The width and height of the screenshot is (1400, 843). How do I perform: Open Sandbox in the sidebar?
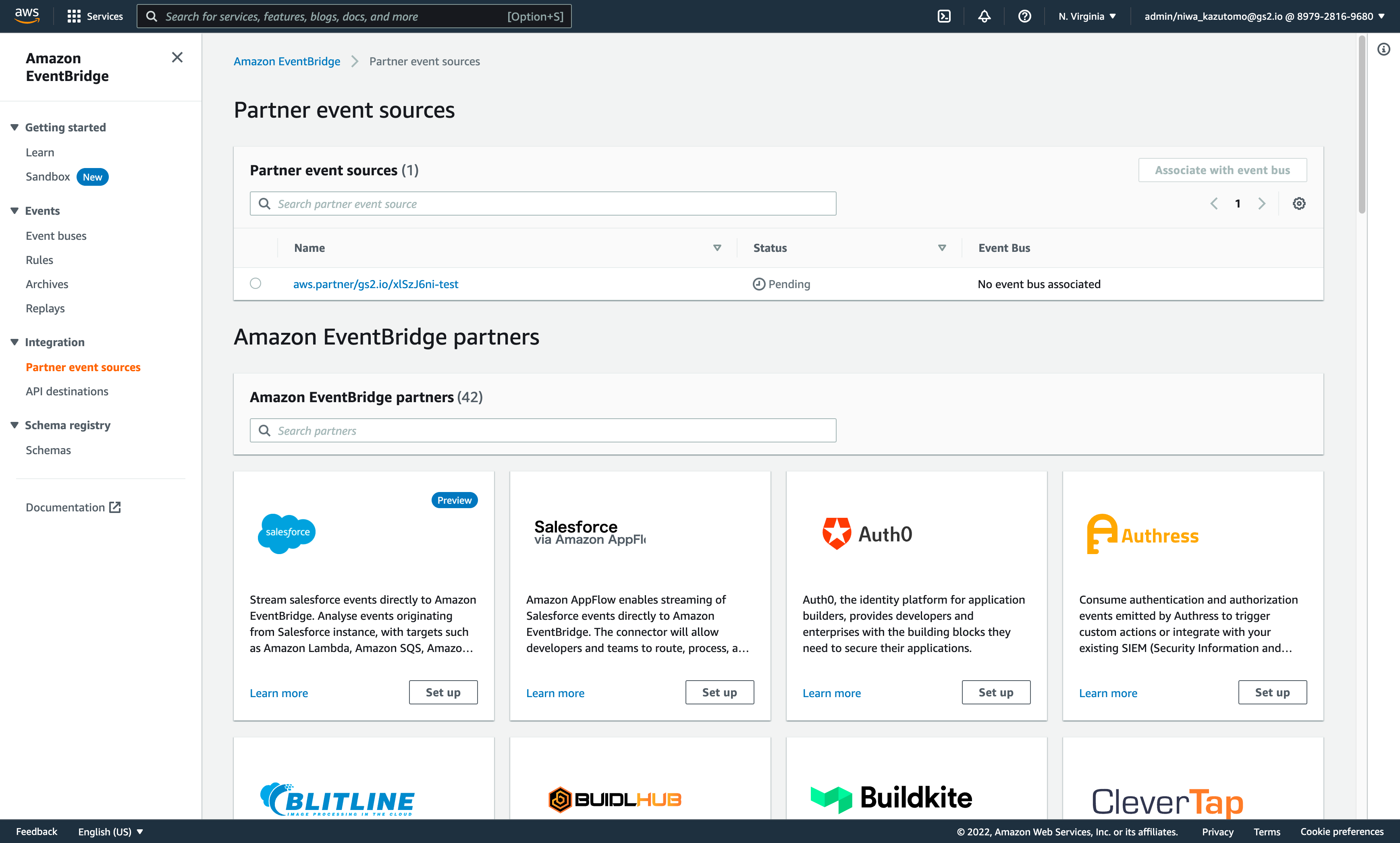click(x=48, y=176)
